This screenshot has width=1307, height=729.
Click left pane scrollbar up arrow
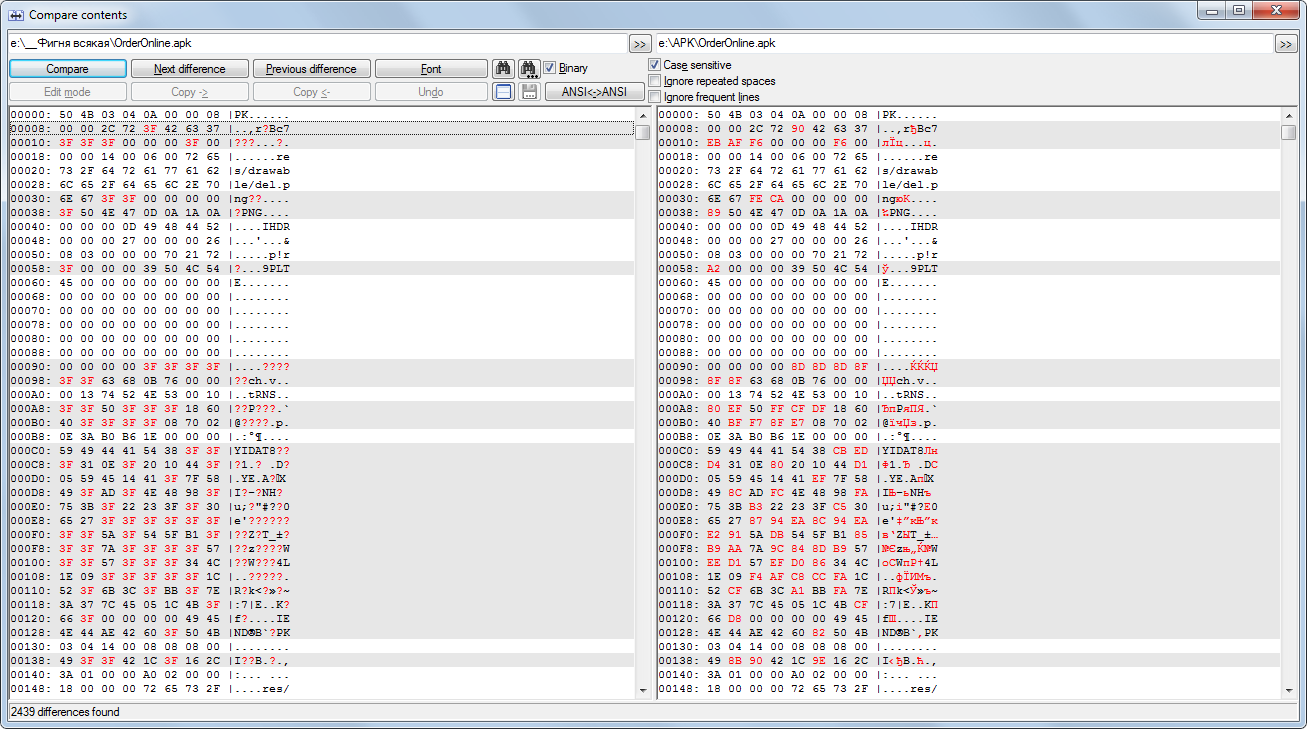(643, 115)
